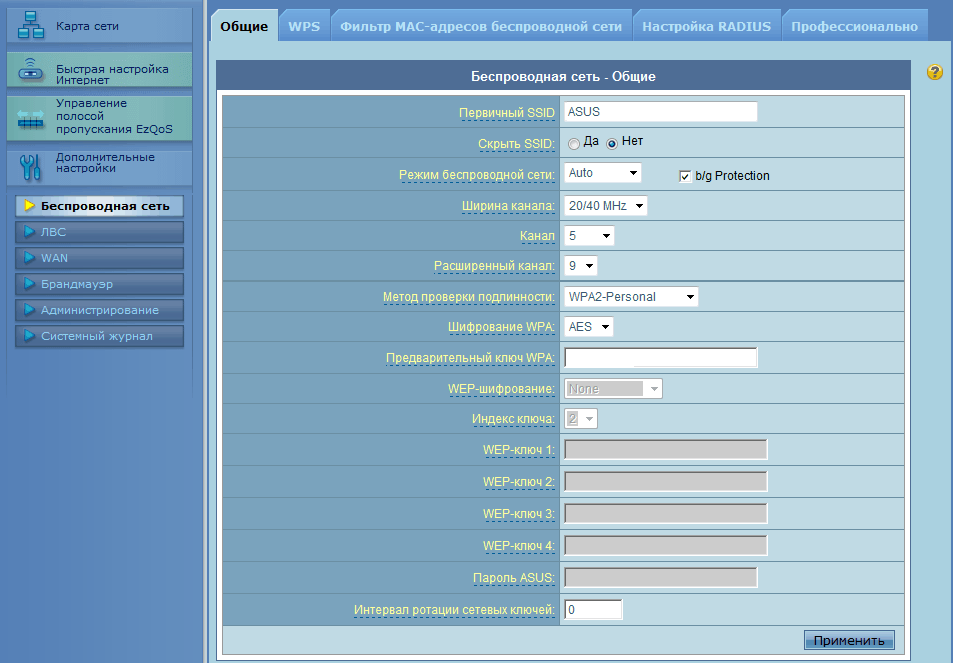Image resolution: width=953 pixels, height=663 pixels.
Task: Select Нет radio for Скрыть SSID
Action: pyautogui.click(x=612, y=143)
